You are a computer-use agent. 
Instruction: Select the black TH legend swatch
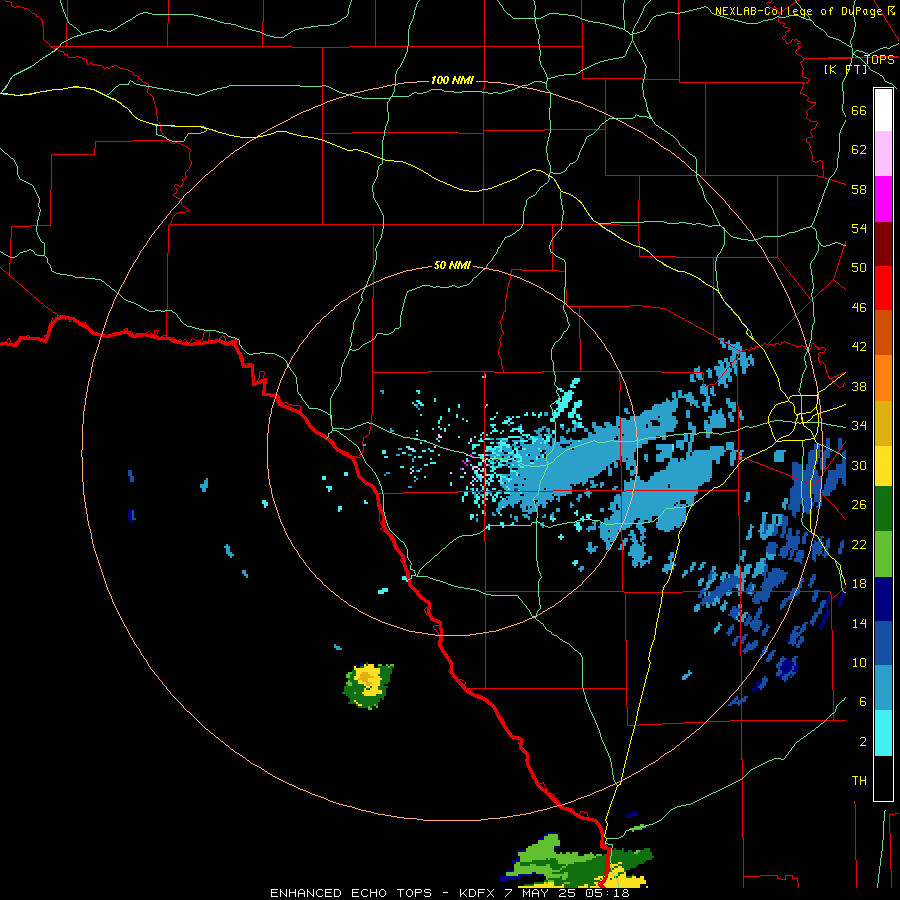tap(883, 778)
